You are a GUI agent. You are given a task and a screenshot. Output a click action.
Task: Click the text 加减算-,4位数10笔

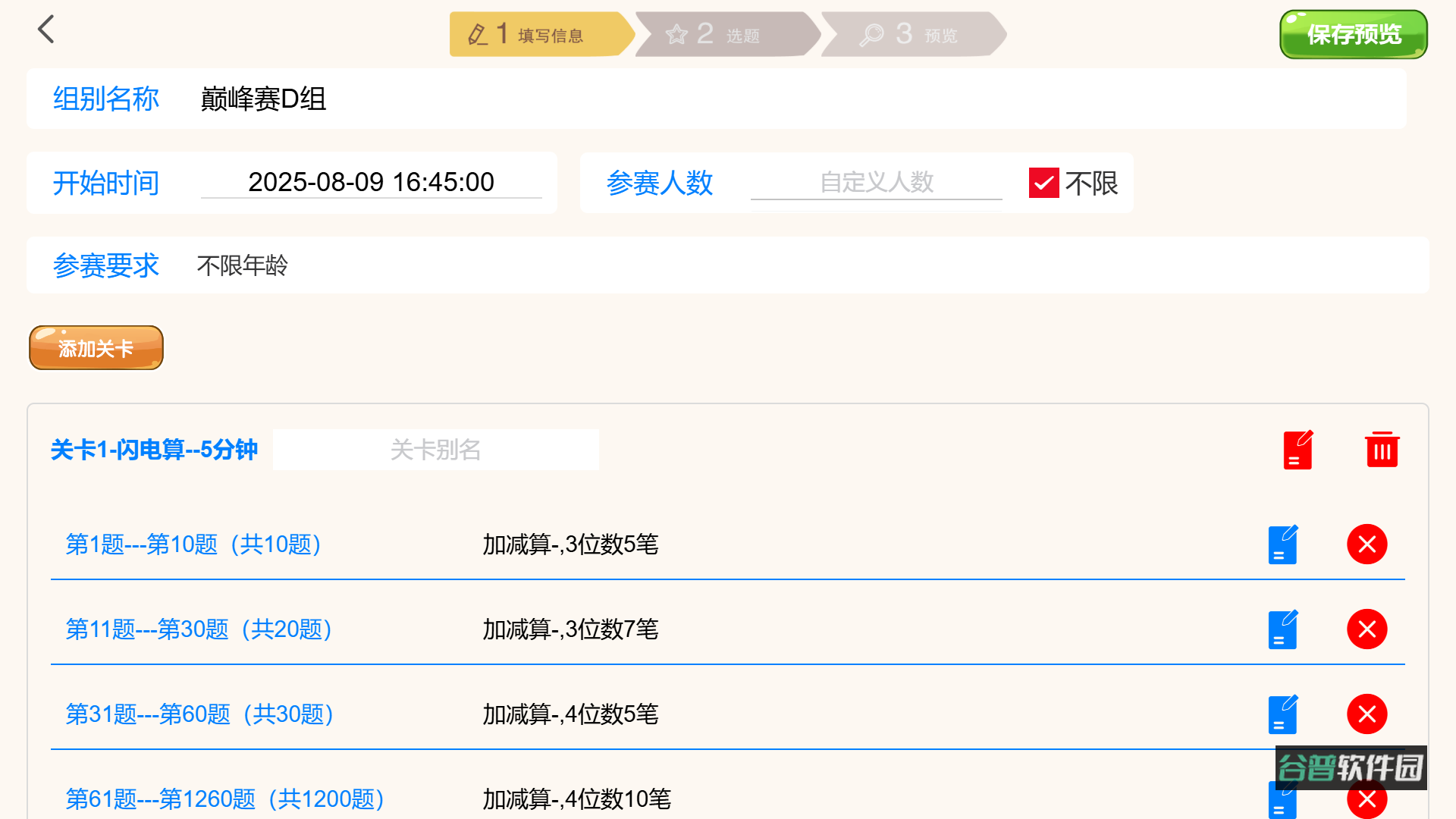[577, 799]
